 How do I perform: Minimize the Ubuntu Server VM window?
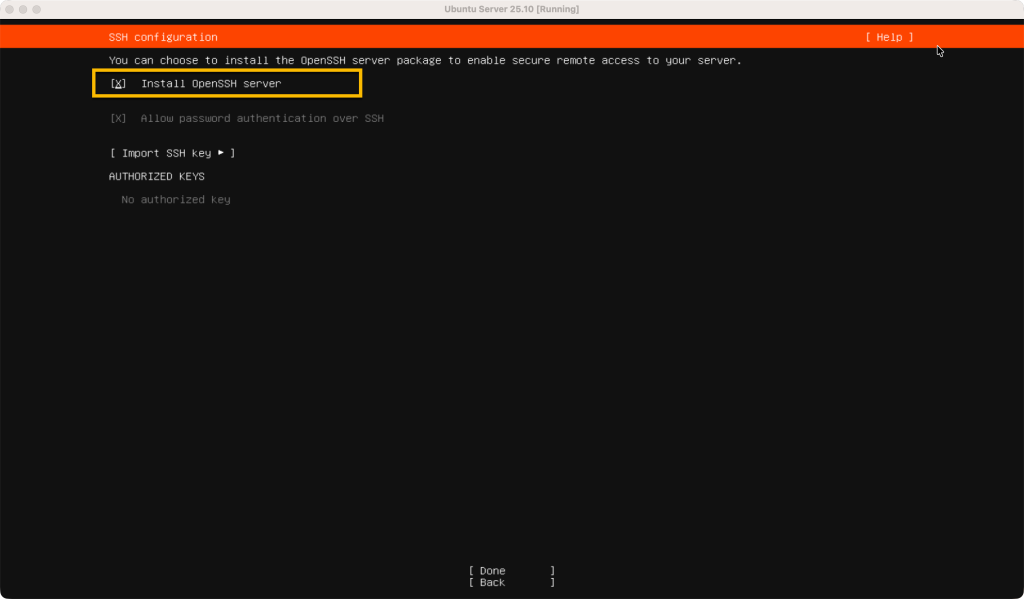23,9
